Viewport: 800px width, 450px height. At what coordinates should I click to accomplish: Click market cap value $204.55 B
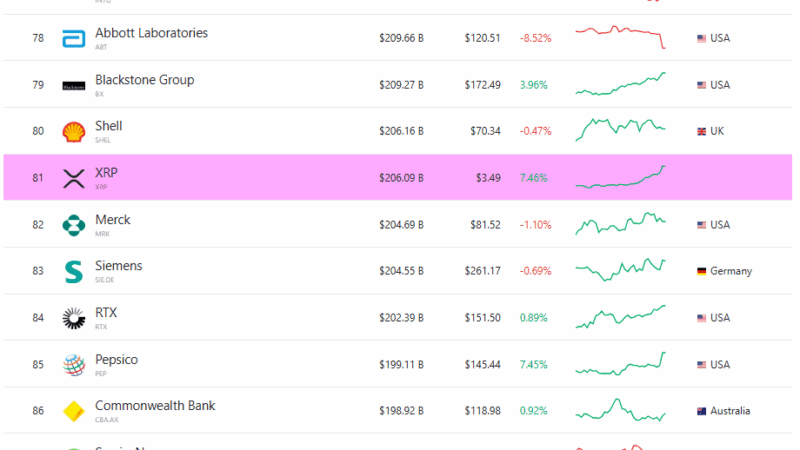pyautogui.click(x=401, y=271)
